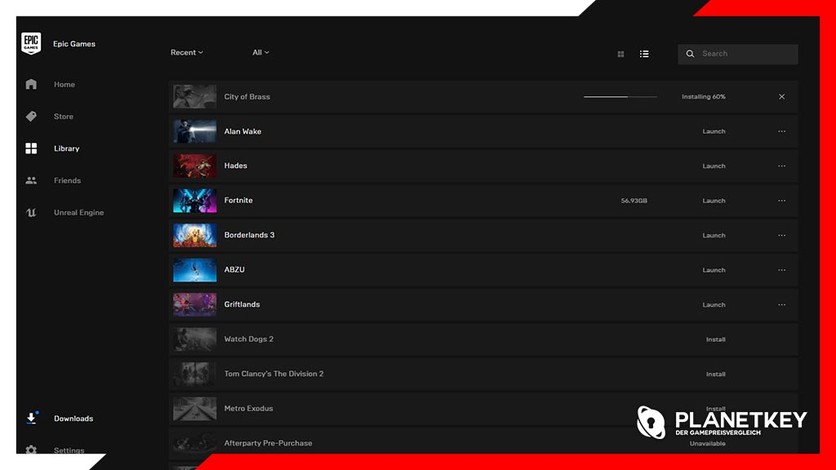Expand the Recent sort dropdown
This screenshot has width=836, height=470.
click(187, 53)
